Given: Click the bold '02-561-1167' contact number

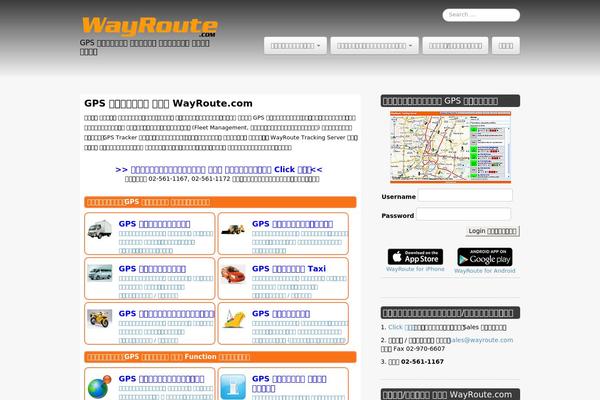Looking at the screenshot, I should [x=422, y=362].
